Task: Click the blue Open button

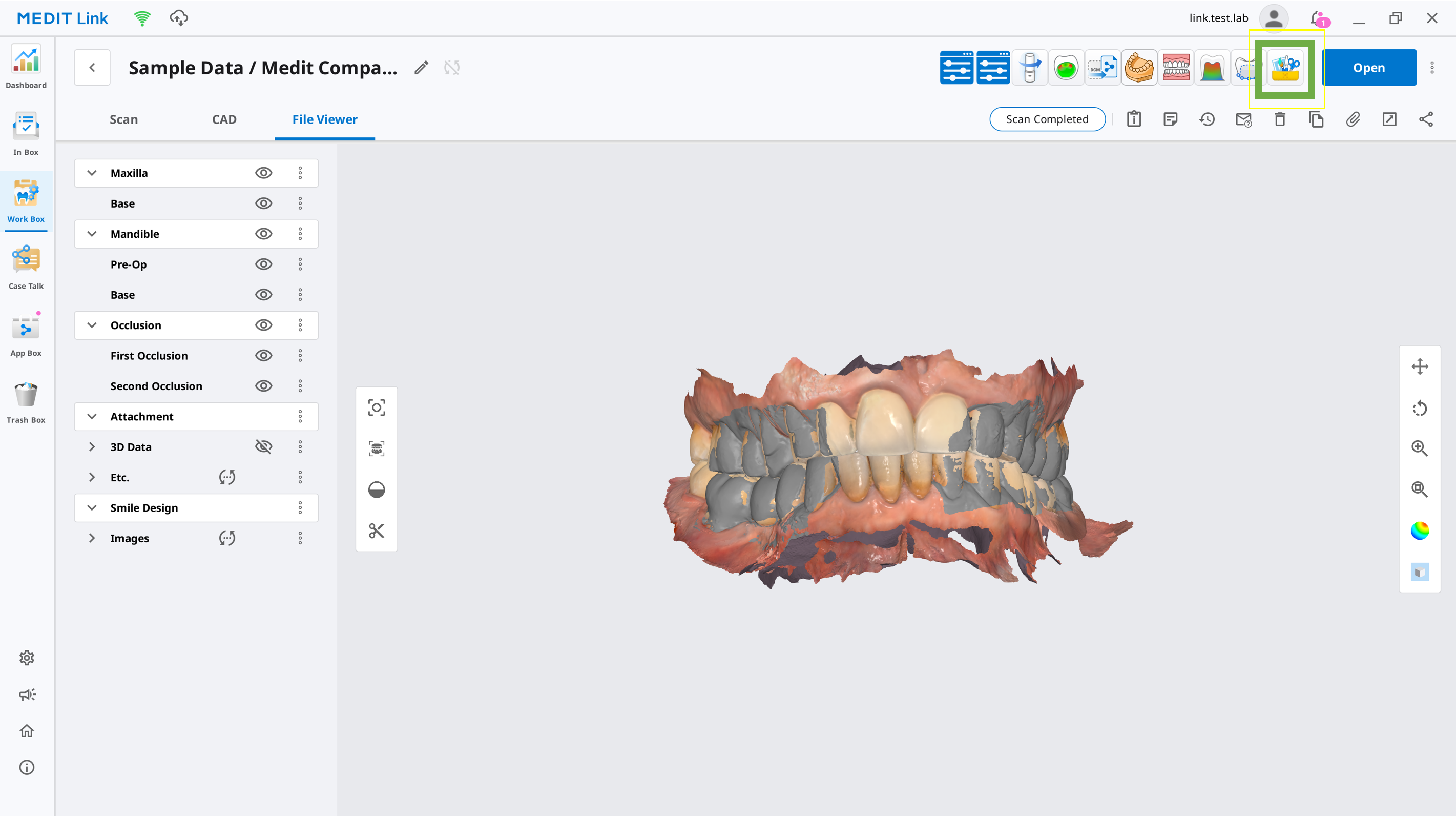Action: click(1368, 67)
